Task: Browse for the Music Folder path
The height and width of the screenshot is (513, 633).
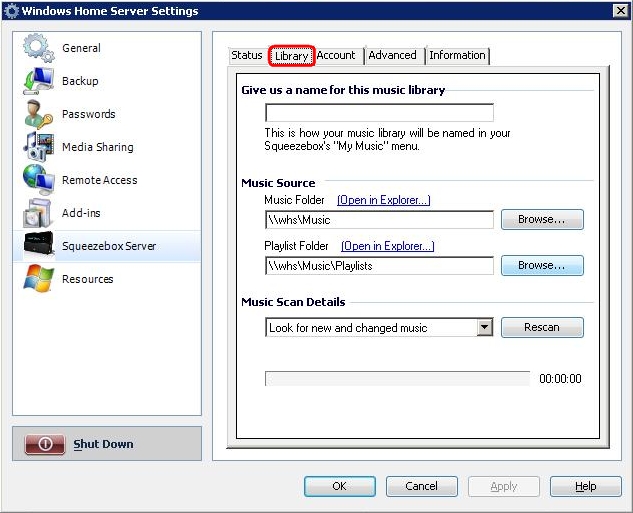Action: [x=541, y=220]
